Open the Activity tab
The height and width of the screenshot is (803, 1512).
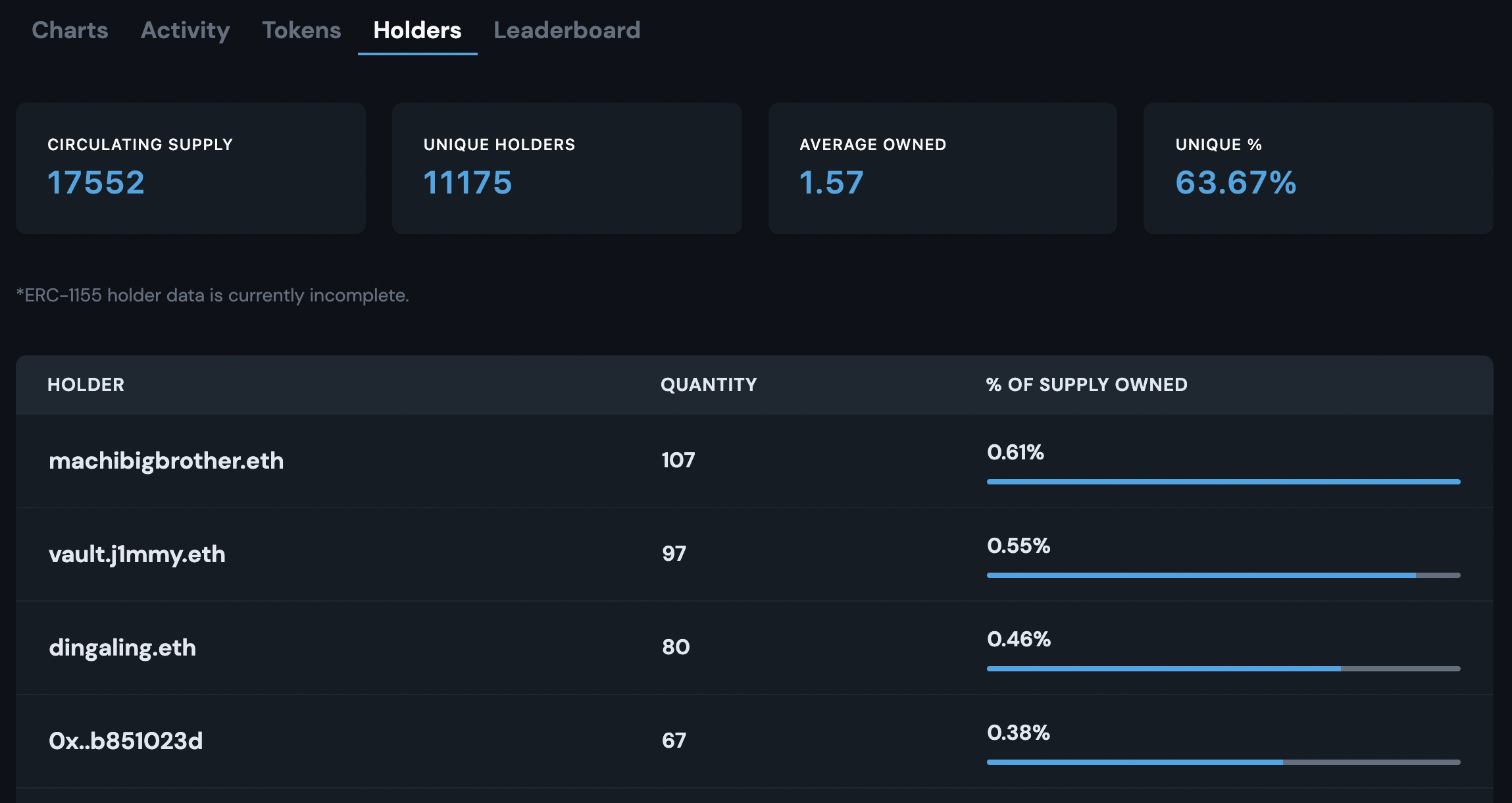click(186, 30)
